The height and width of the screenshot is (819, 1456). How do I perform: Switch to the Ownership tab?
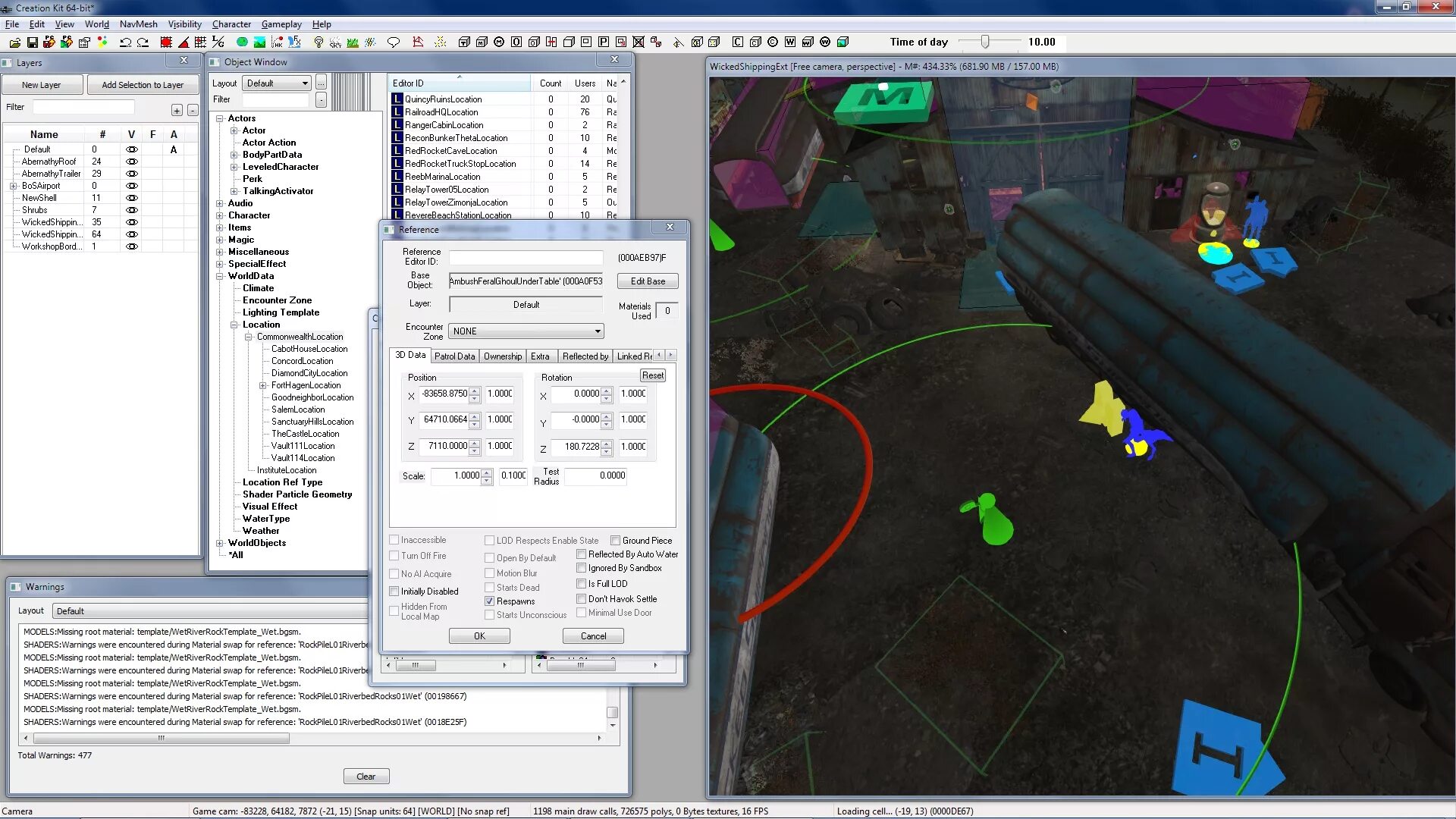click(x=503, y=356)
